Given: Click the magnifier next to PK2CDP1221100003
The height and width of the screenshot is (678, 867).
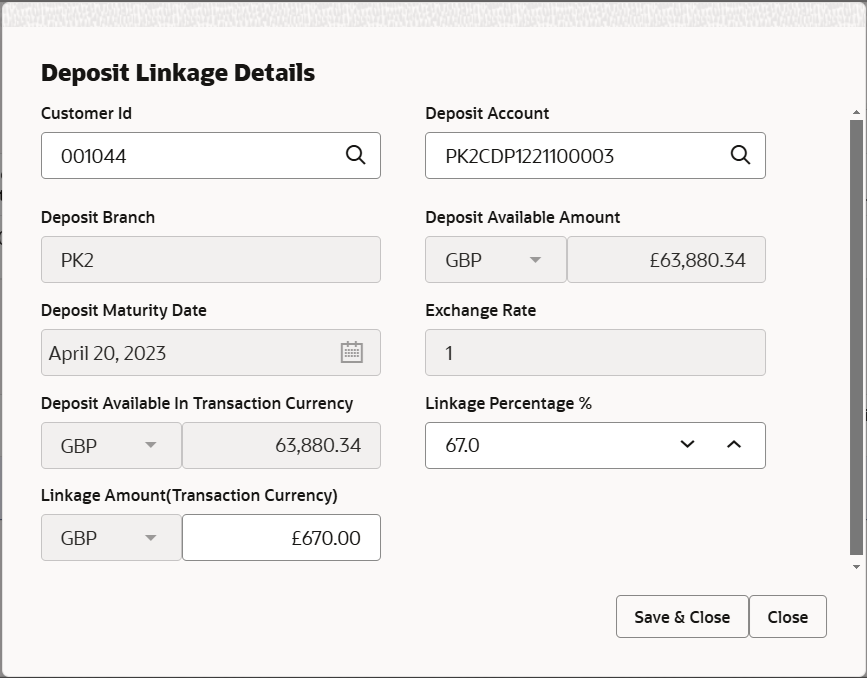Looking at the screenshot, I should pos(740,155).
